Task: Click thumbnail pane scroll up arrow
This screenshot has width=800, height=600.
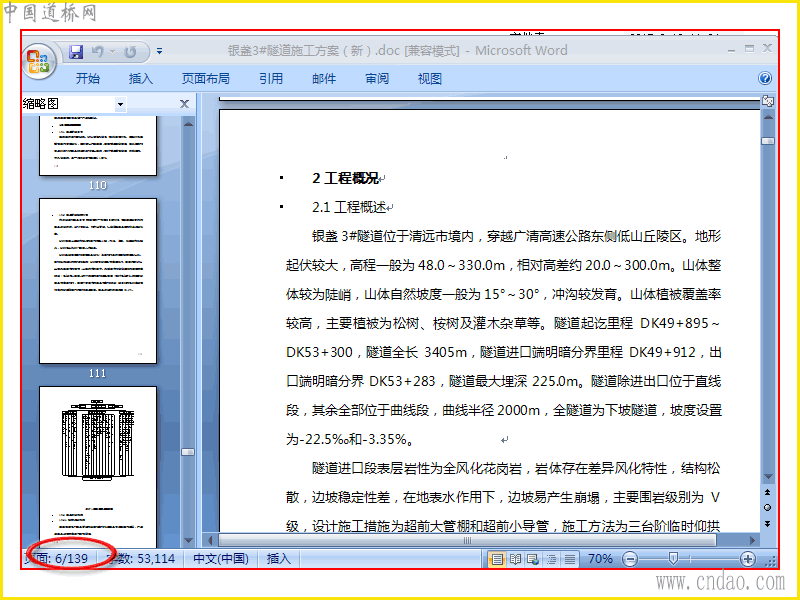Action: 188,123
